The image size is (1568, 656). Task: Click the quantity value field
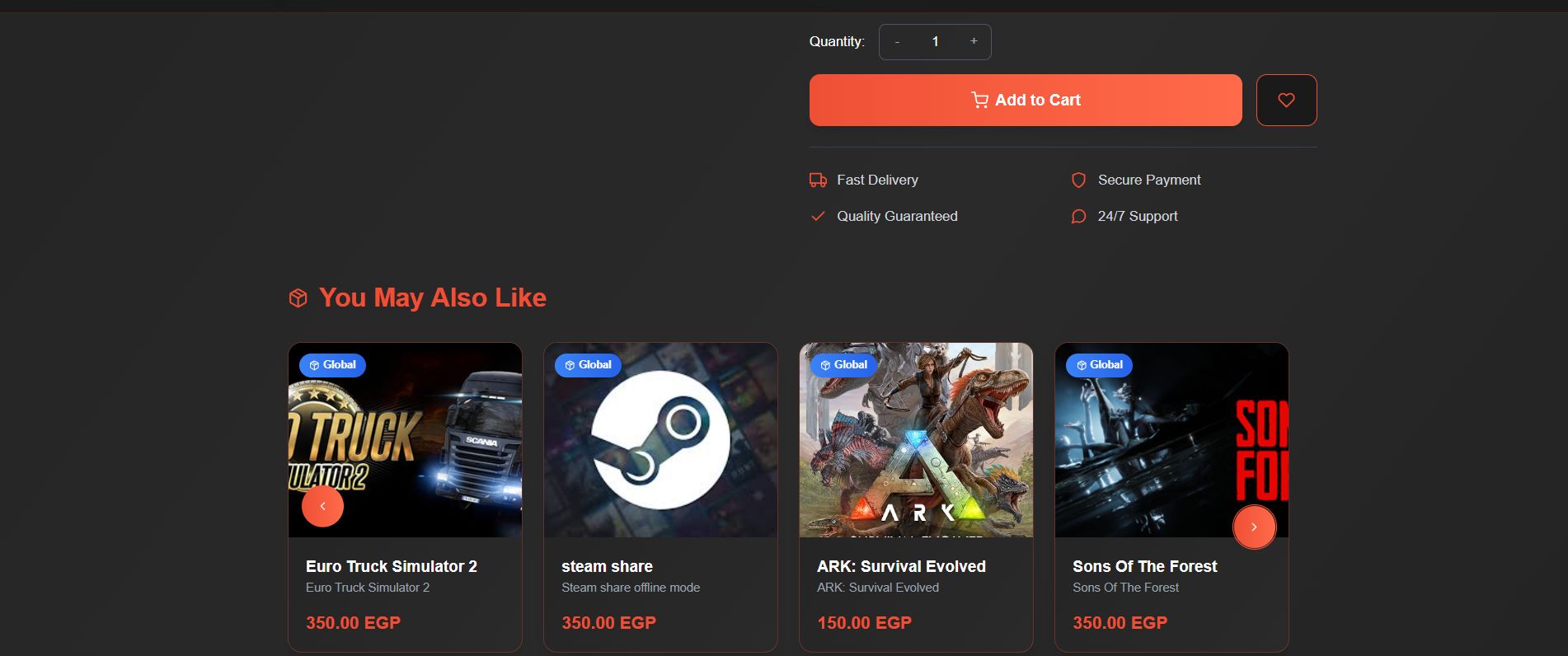935,41
